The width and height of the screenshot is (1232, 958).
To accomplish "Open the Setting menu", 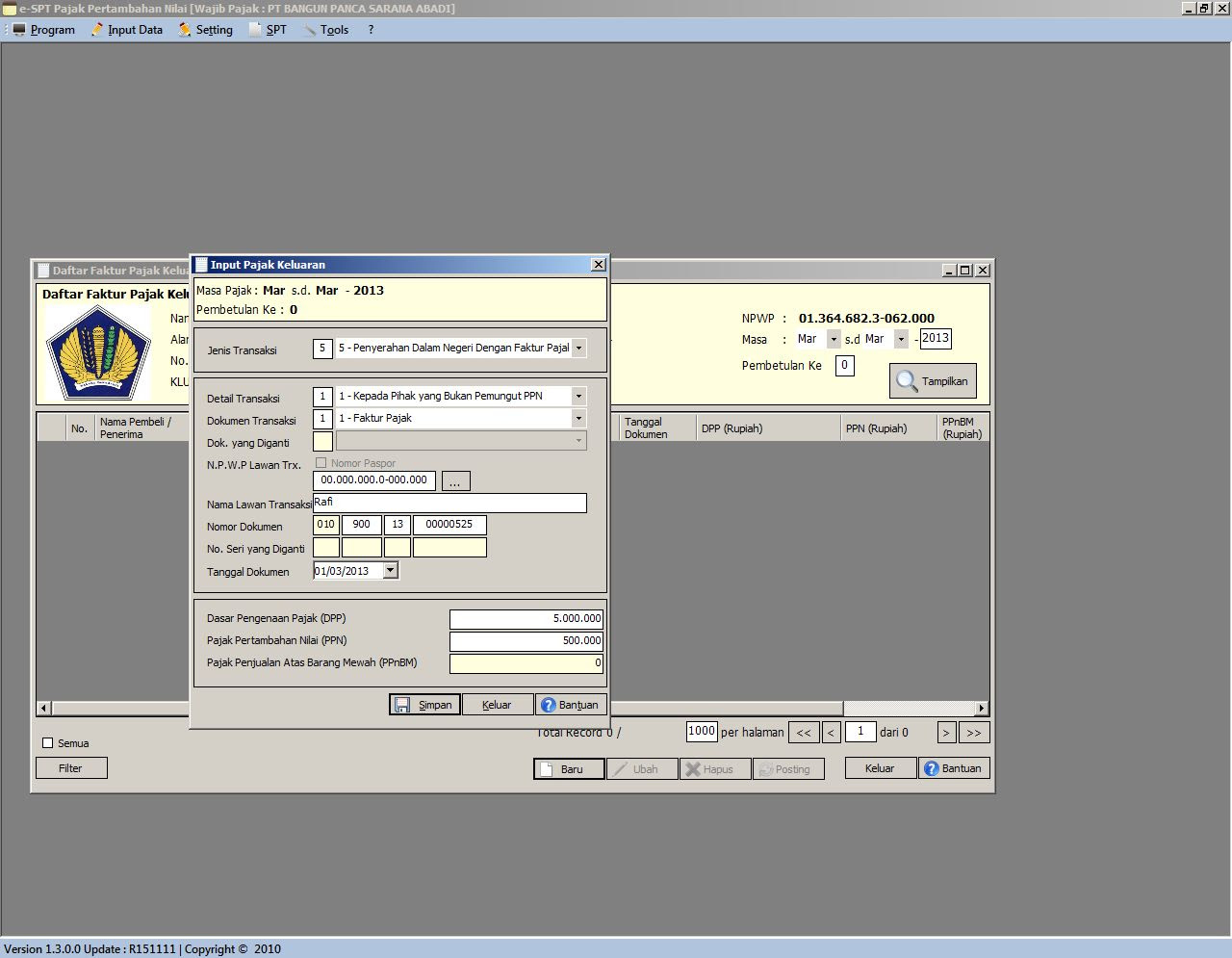I will (205, 30).
